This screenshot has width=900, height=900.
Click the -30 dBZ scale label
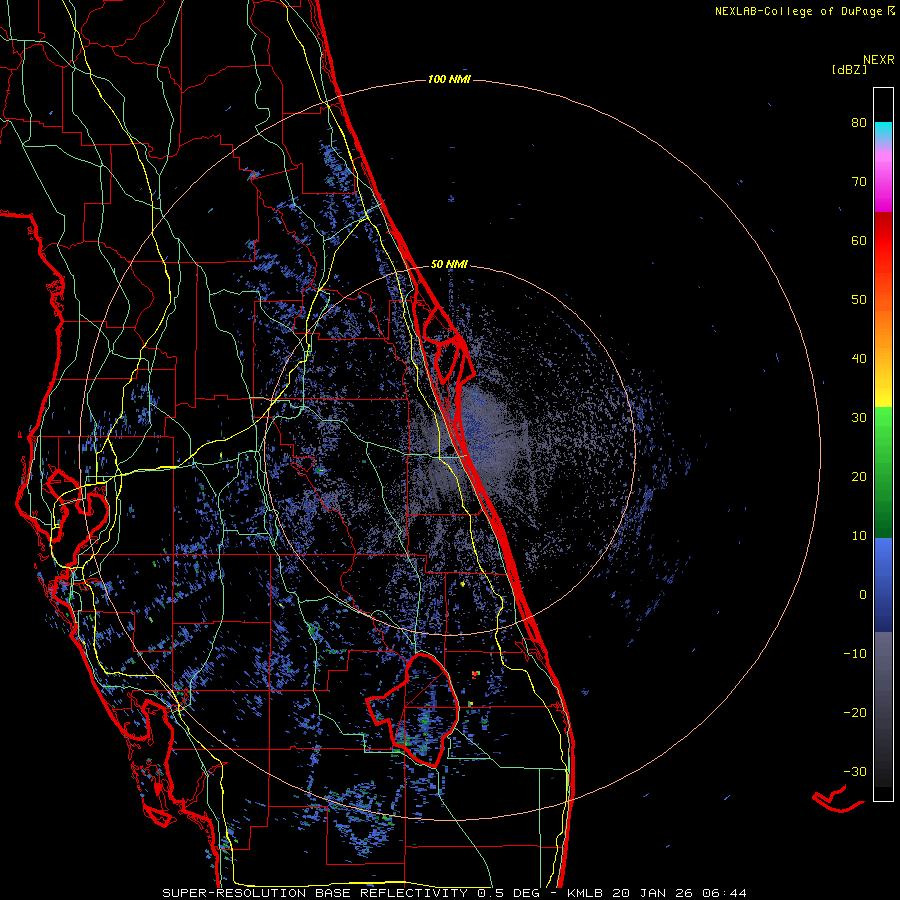pos(855,771)
